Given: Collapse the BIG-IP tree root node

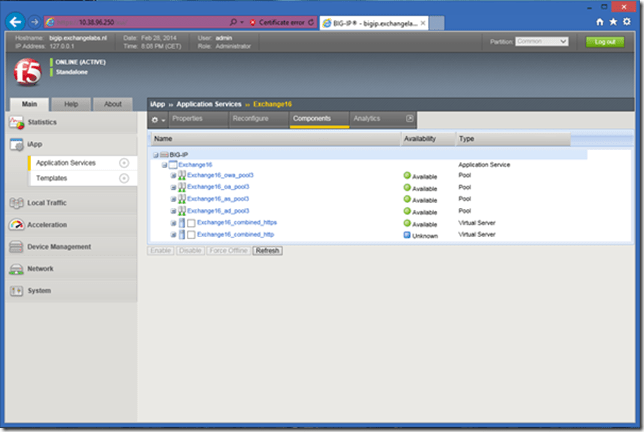Looking at the screenshot, I should pos(155,155).
